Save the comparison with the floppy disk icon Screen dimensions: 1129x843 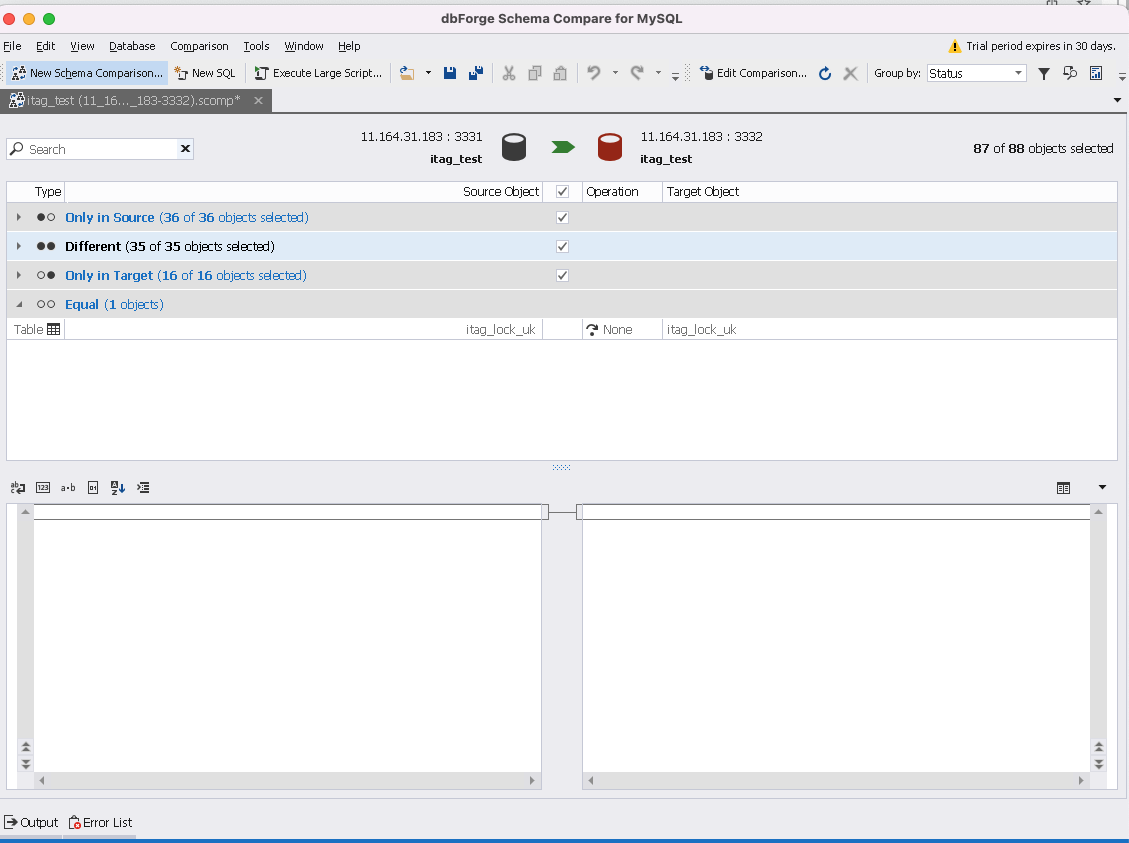(x=450, y=73)
